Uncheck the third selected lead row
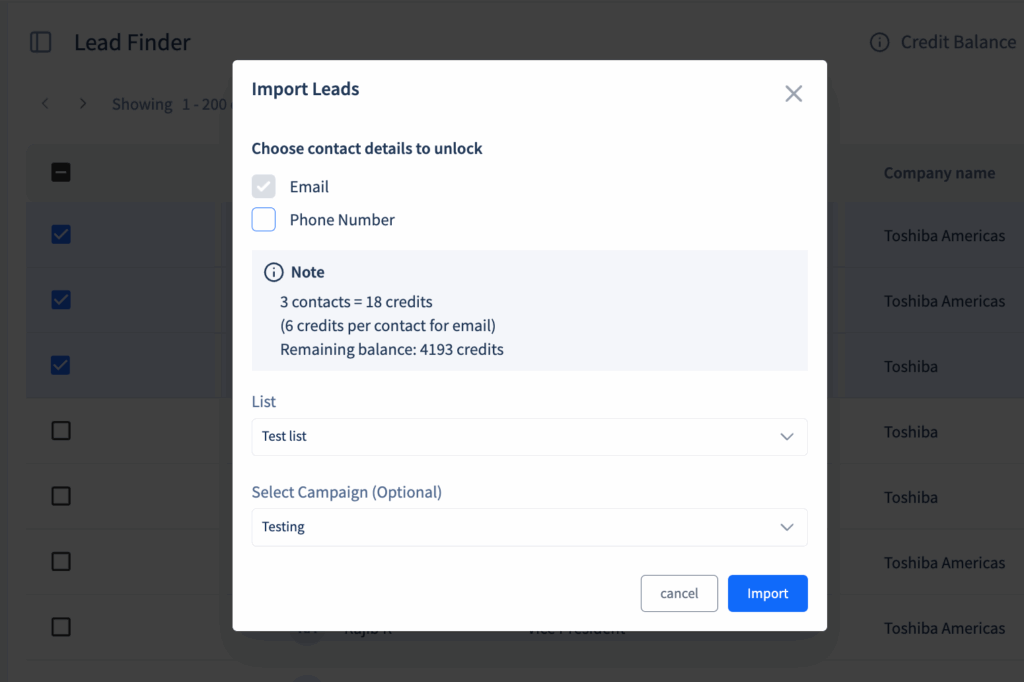The image size is (1024, 682). (61, 366)
